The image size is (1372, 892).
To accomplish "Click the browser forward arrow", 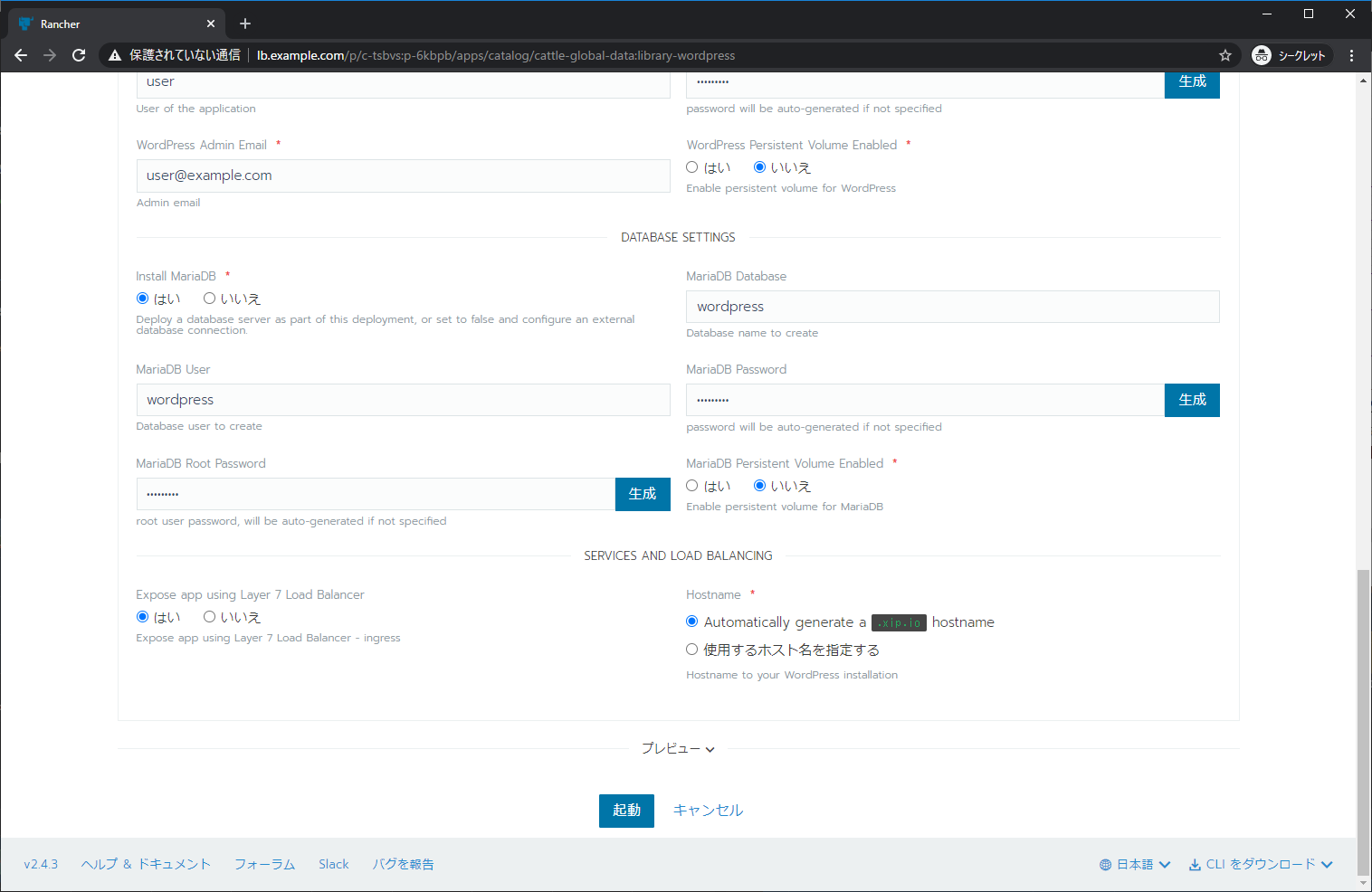I will tap(50, 55).
